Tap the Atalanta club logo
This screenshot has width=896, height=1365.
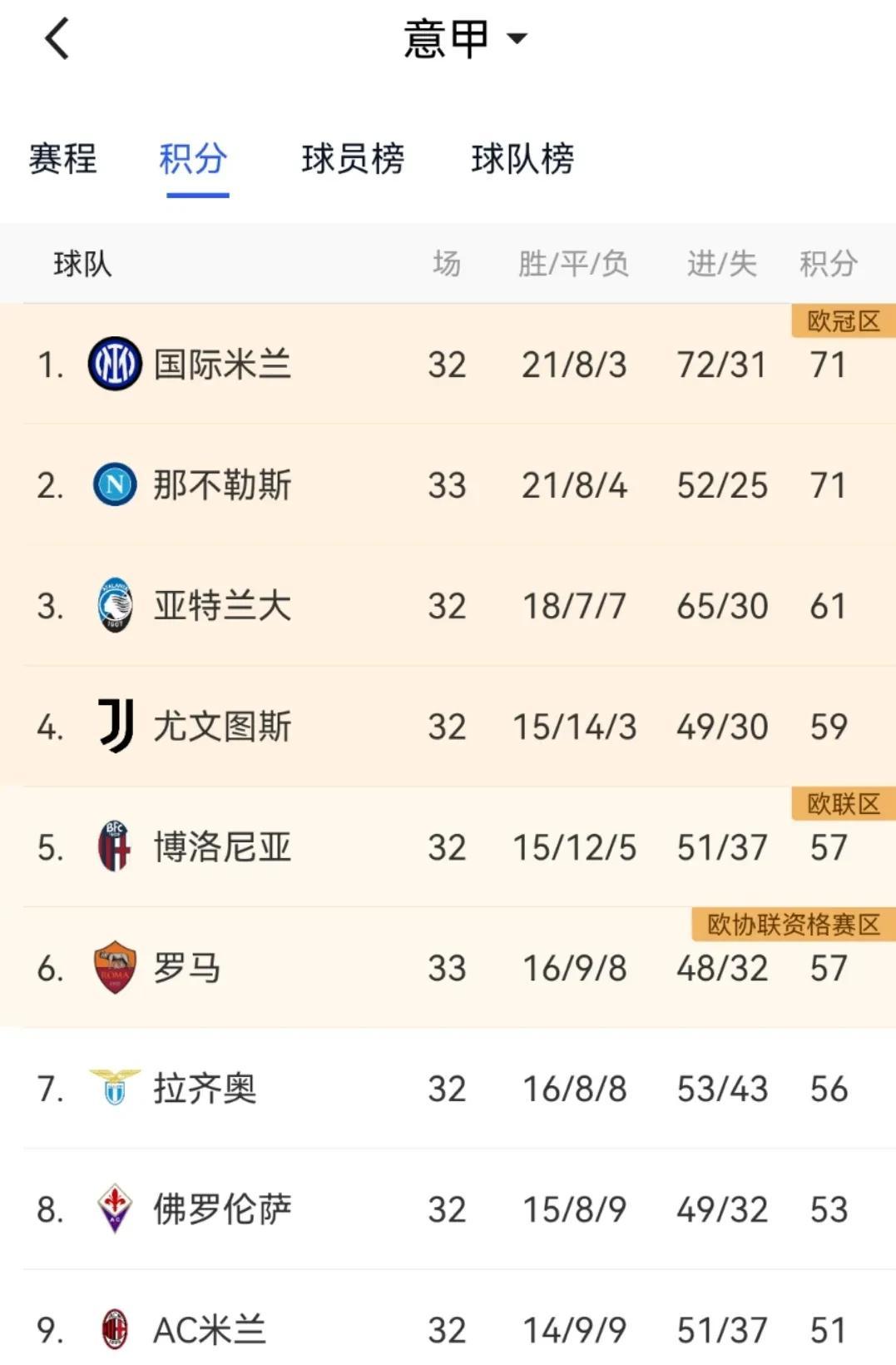pyautogui.click(x=115, y=605)
